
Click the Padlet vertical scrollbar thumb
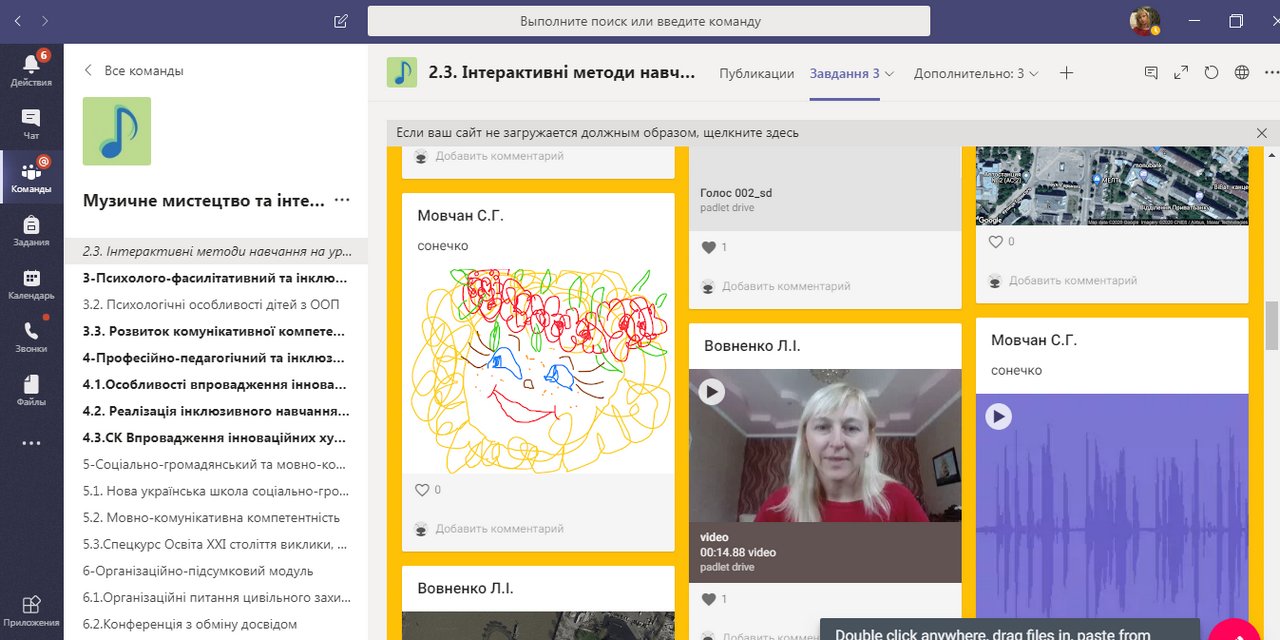pos(1272,325)
